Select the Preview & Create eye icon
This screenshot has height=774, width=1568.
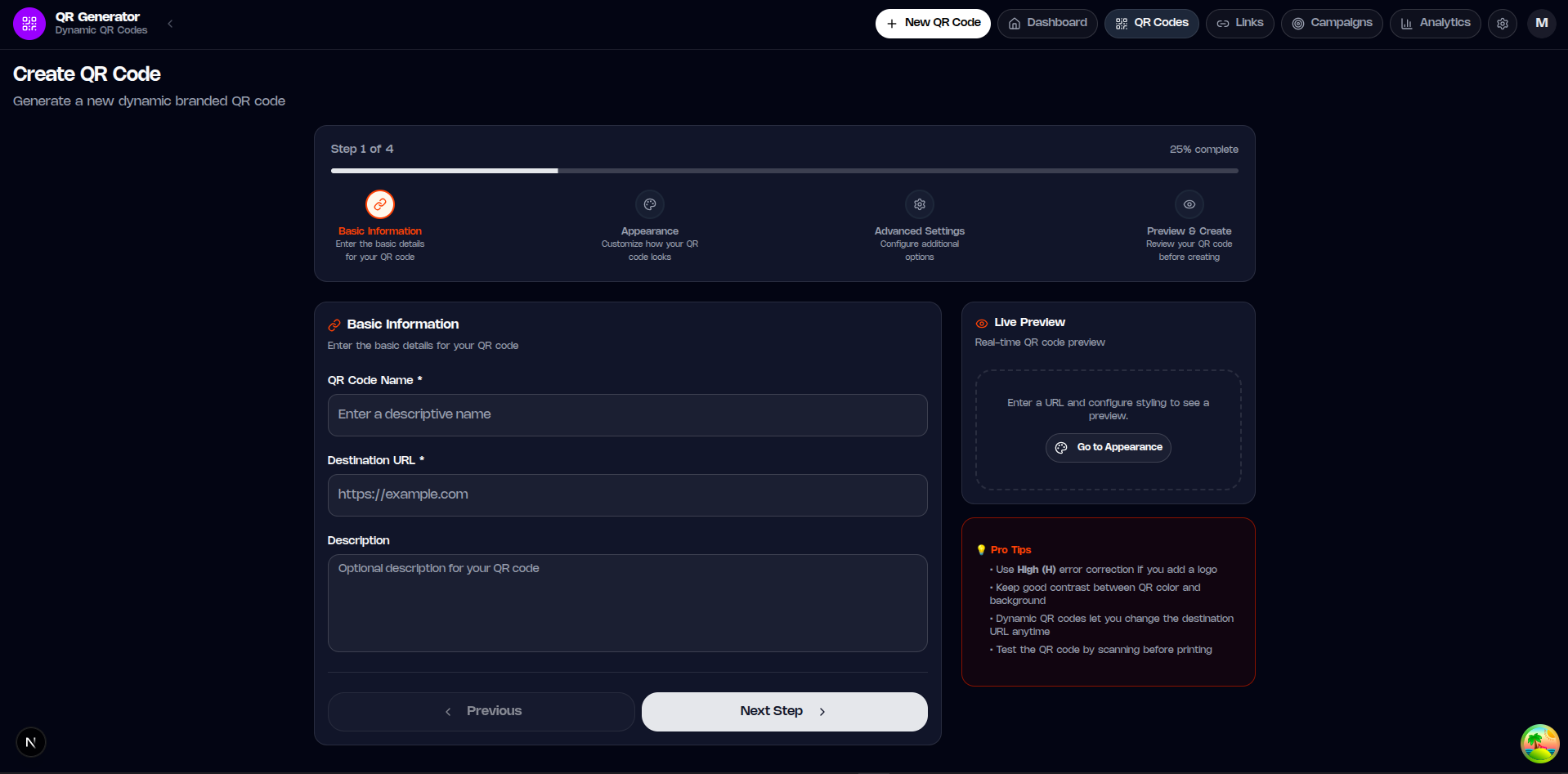pos(1189,204)
